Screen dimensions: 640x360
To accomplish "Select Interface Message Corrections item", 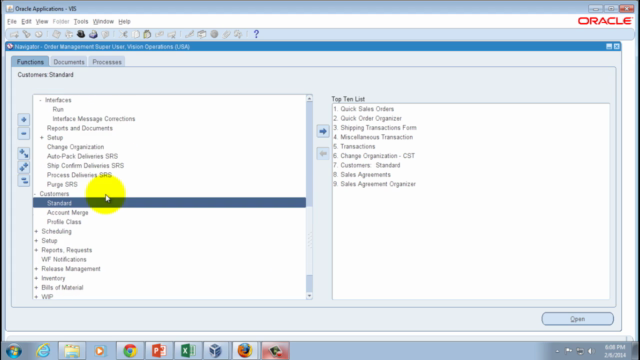I will click(x=94, y=119).
